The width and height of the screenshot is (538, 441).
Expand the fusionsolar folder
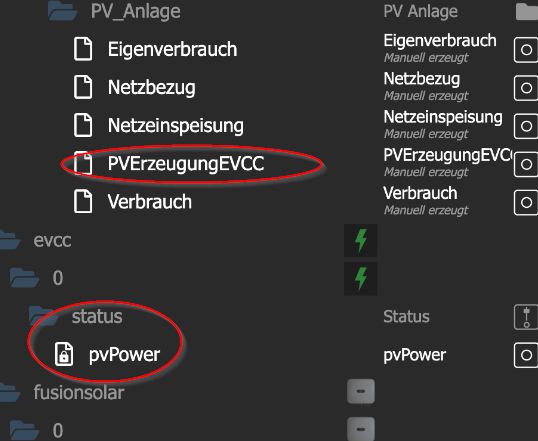(9, 392)
